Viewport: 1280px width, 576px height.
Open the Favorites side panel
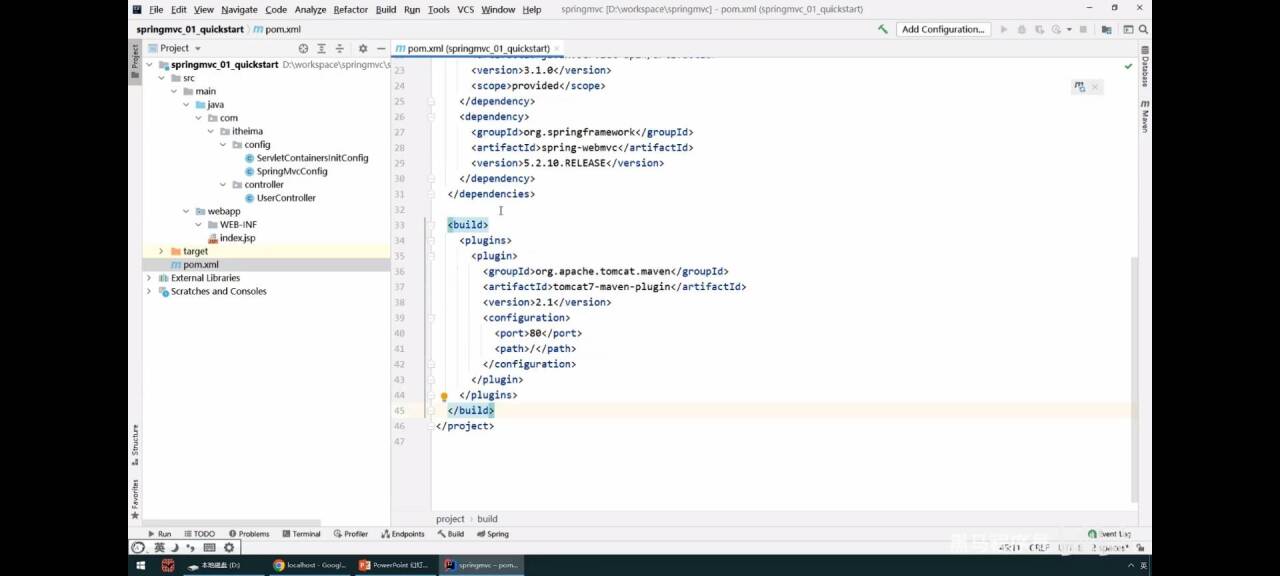click(135, 498)
